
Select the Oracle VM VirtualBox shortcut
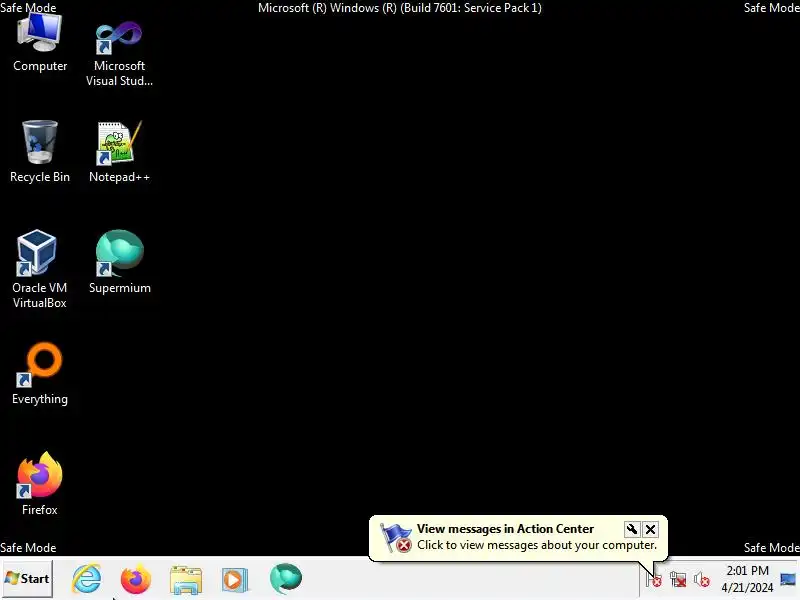point(40,269)
